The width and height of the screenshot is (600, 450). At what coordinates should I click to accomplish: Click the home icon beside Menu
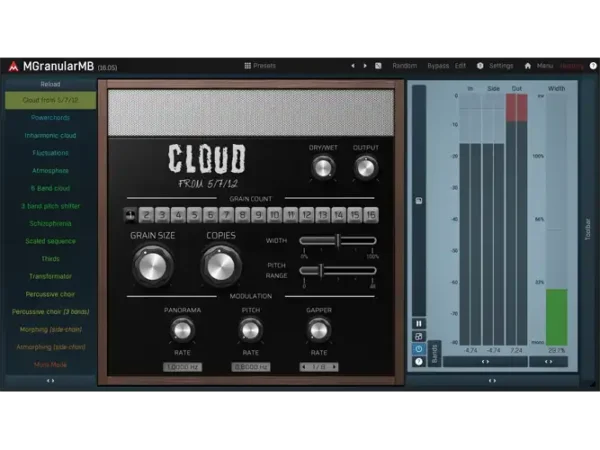(x=528, y=66)
